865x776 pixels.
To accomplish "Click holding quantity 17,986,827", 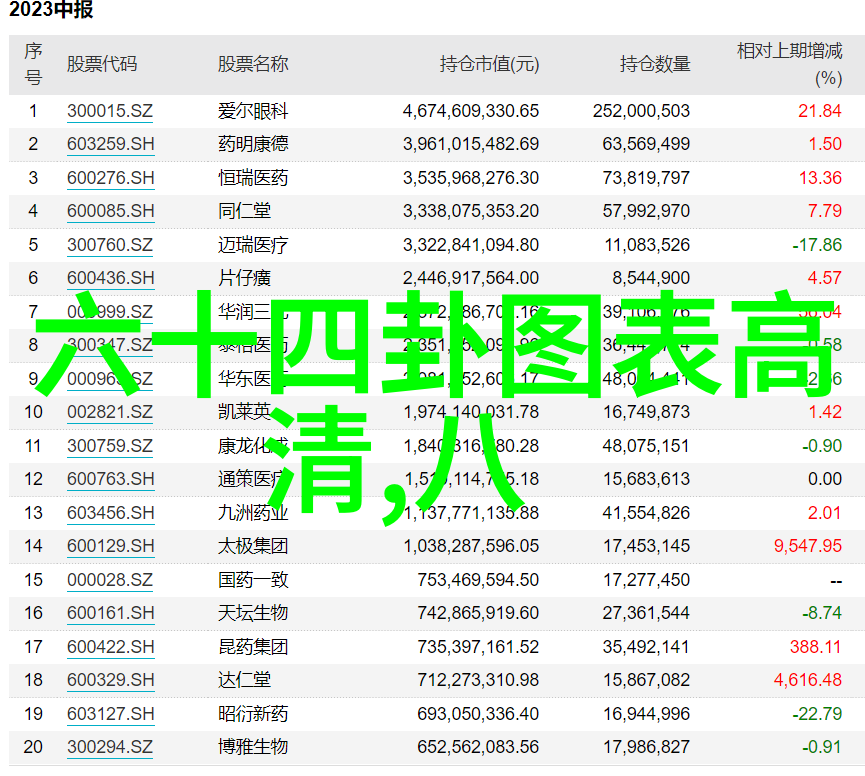I will point(646,747).
